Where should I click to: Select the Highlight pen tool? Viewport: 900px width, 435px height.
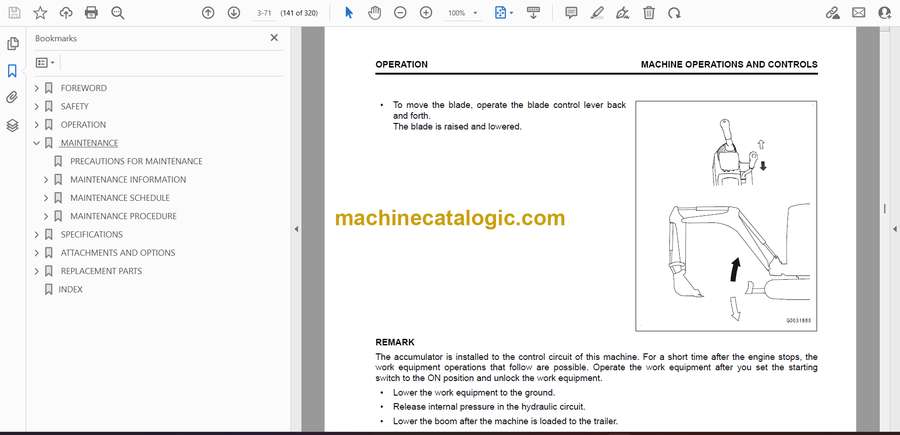[597, 13]
